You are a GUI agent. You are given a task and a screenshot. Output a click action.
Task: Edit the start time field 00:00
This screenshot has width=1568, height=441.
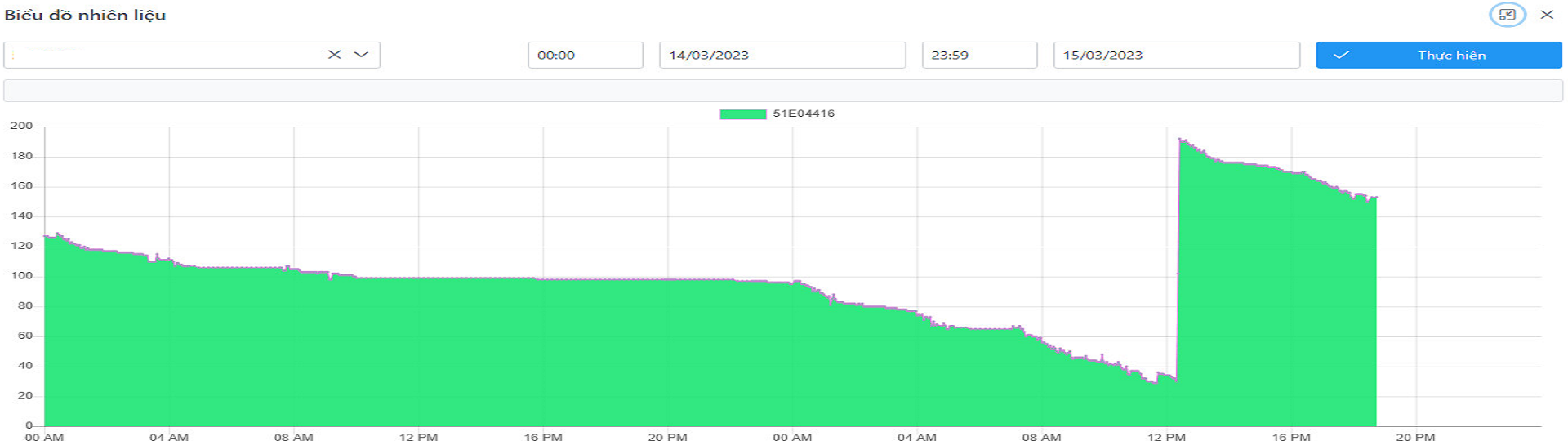586,55
